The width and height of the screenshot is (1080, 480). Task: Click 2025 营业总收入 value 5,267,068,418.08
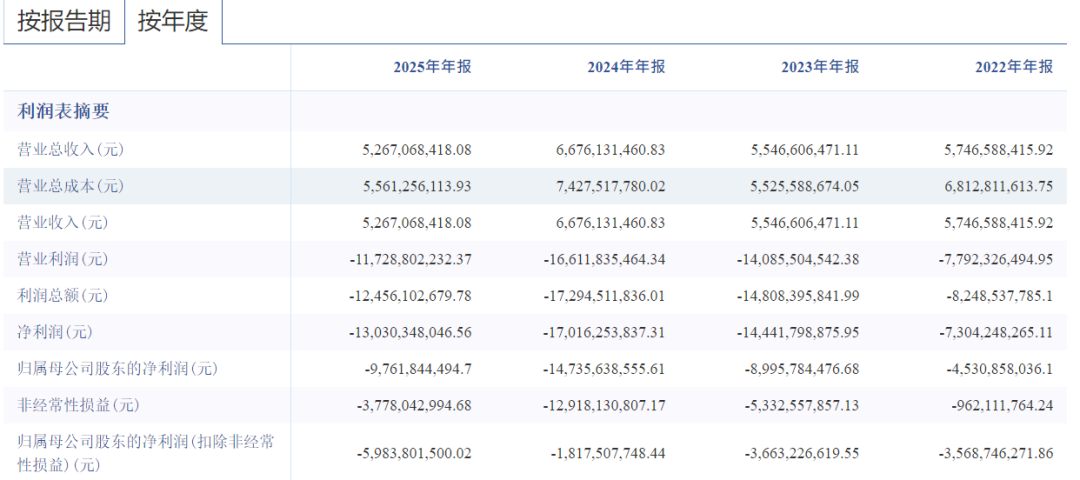(416, 149)
